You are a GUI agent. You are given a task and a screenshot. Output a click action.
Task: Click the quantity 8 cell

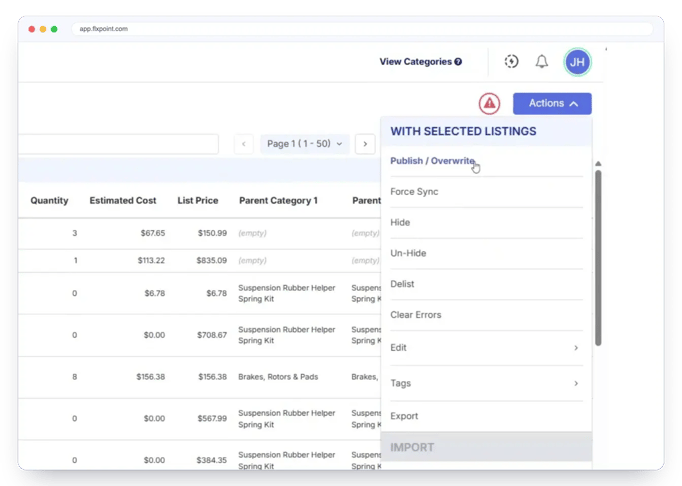tap(75, 377)
